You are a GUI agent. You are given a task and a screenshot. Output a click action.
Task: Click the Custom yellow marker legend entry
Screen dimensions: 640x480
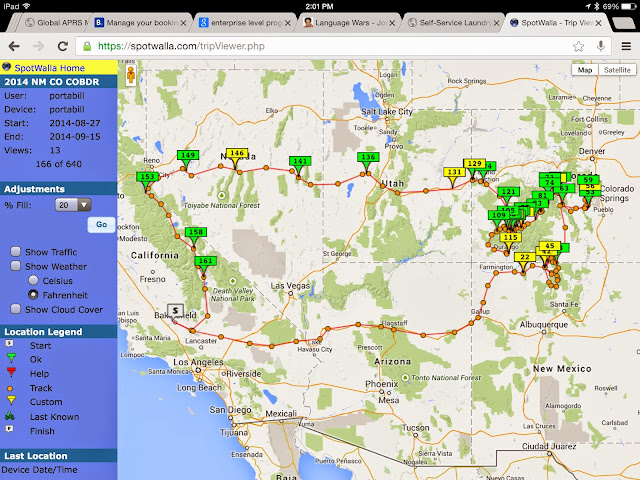[46, 402]
